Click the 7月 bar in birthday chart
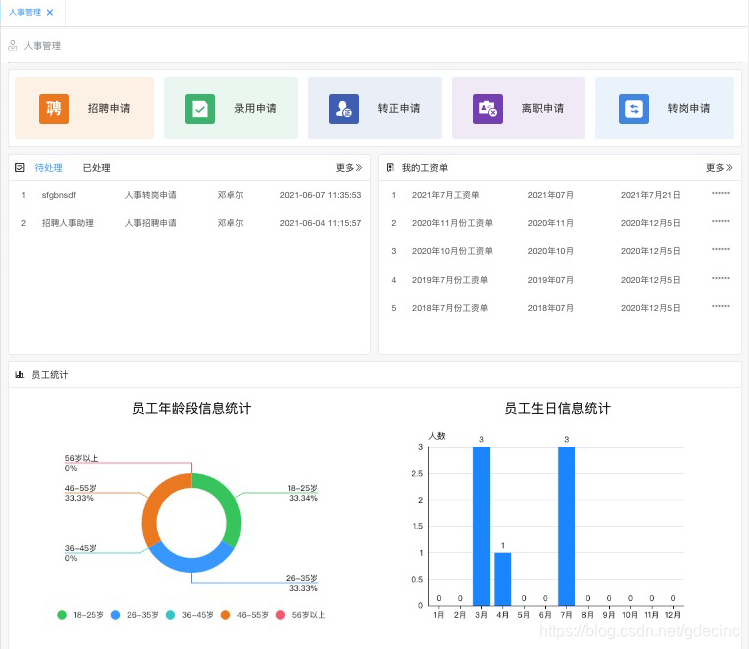 [566, 526]
